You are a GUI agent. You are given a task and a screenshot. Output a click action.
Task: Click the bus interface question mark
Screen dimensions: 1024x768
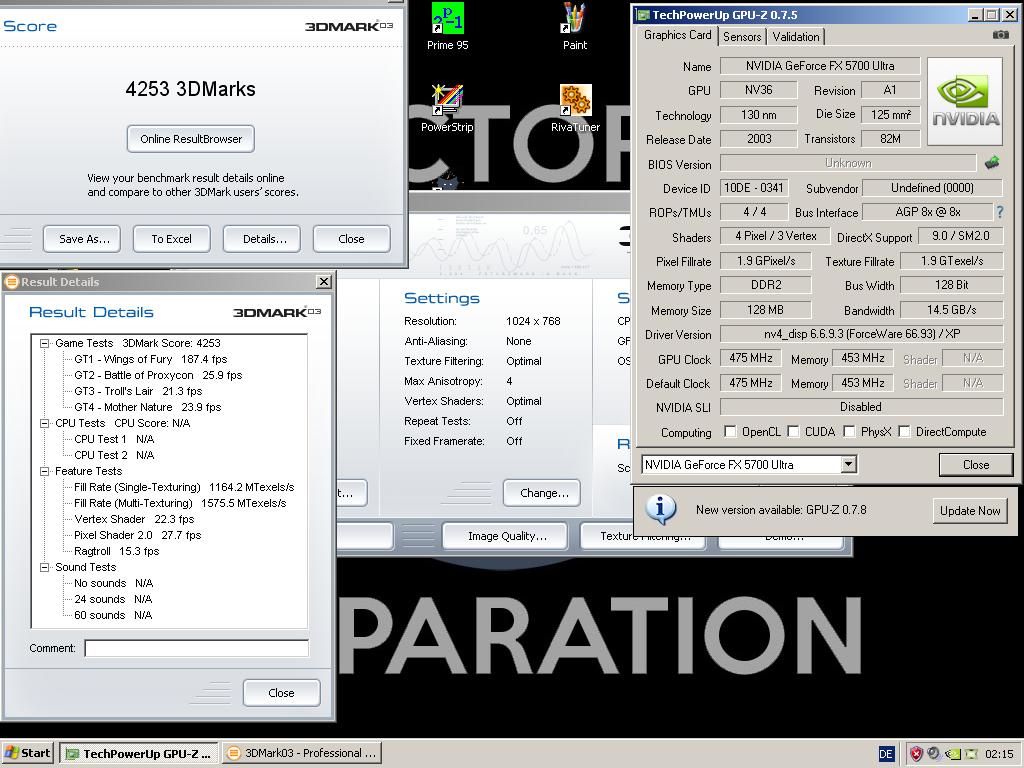999,212
